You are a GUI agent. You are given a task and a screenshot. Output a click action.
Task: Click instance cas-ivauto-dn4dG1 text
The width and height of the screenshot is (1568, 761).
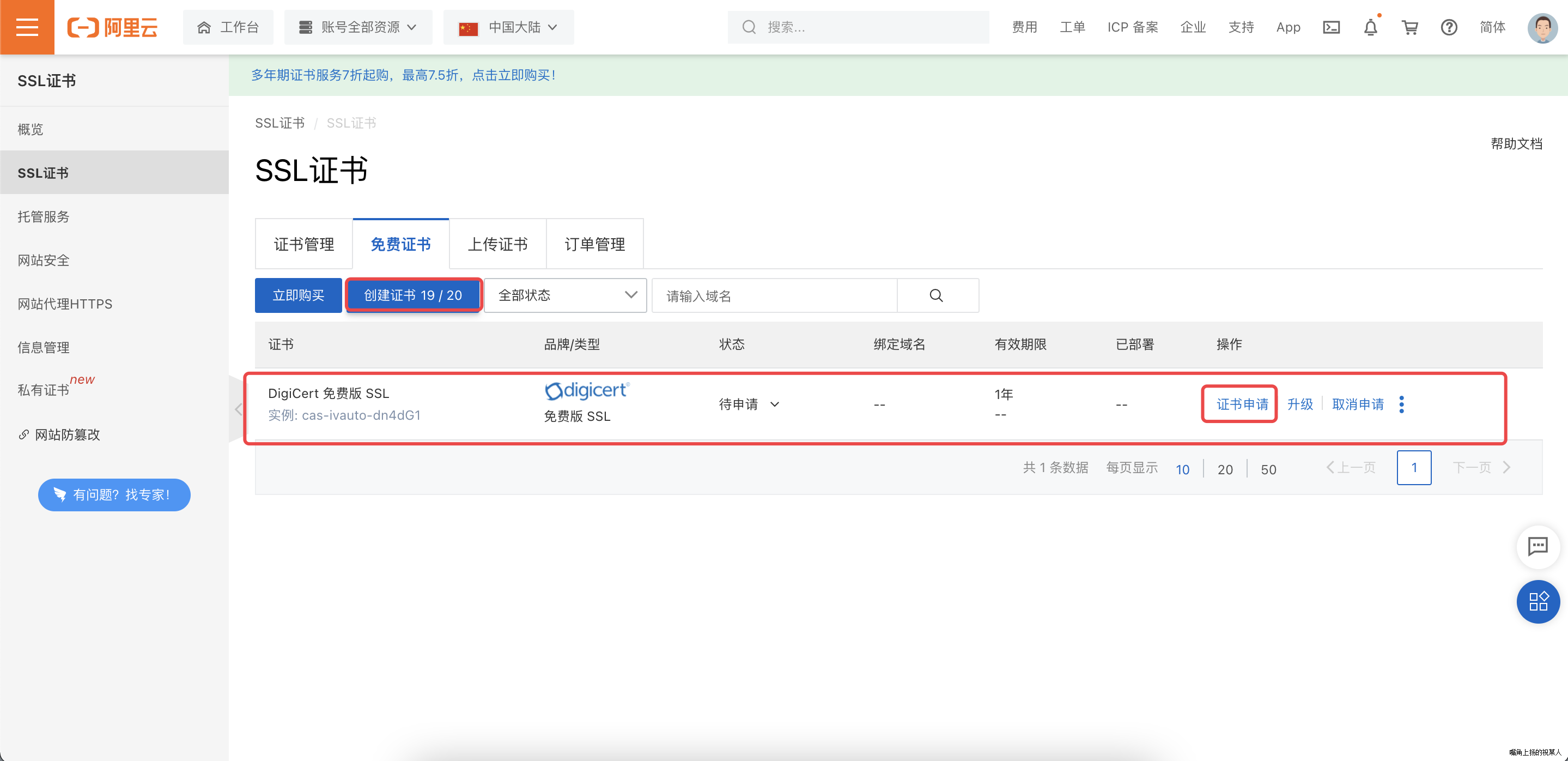[x=361, y=415]
